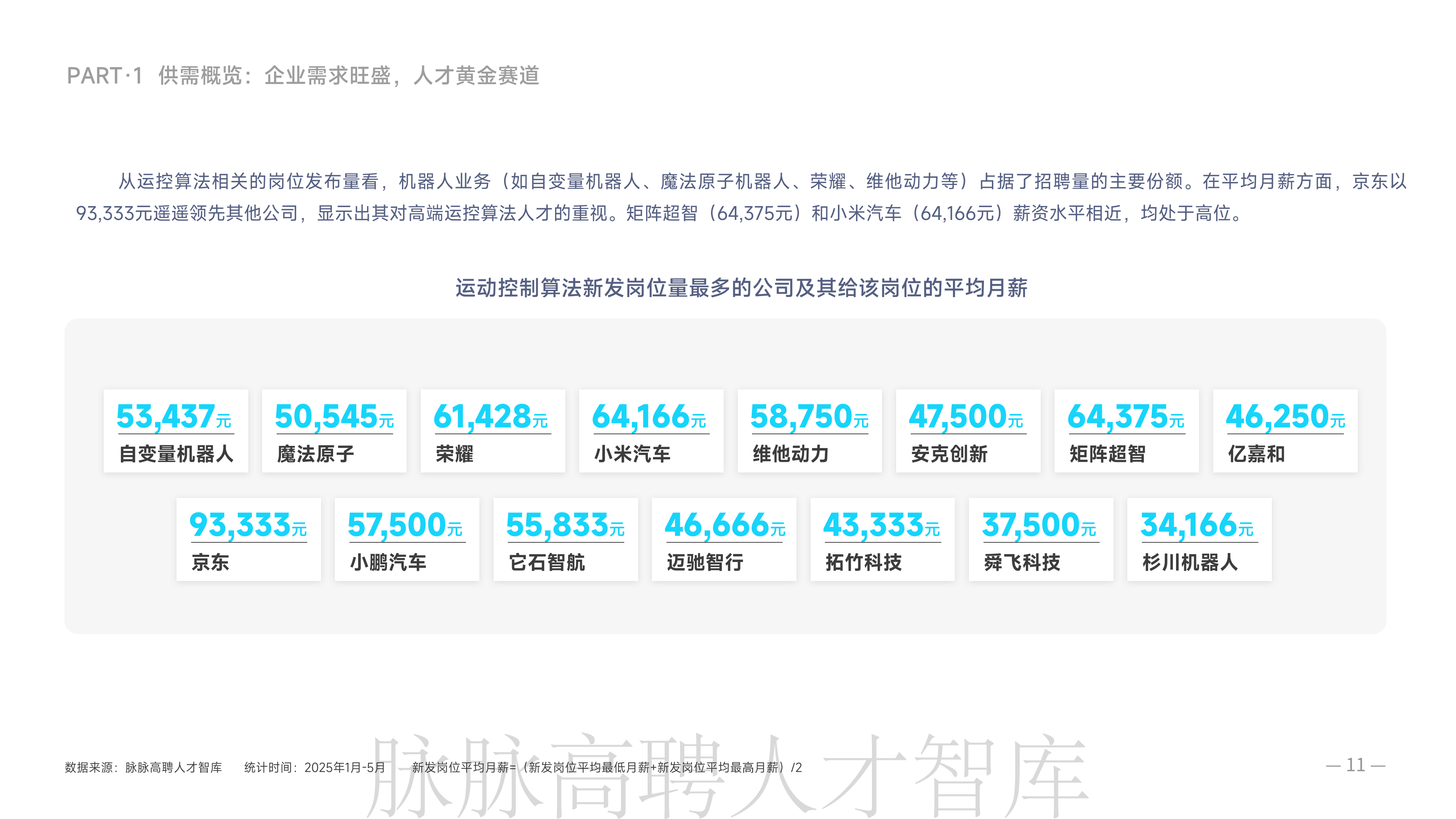Click the section heading "PART·1 供需概览：企业需求旺盛，人才黄金赛道"
1456x819 pixels.
point(303,75)
